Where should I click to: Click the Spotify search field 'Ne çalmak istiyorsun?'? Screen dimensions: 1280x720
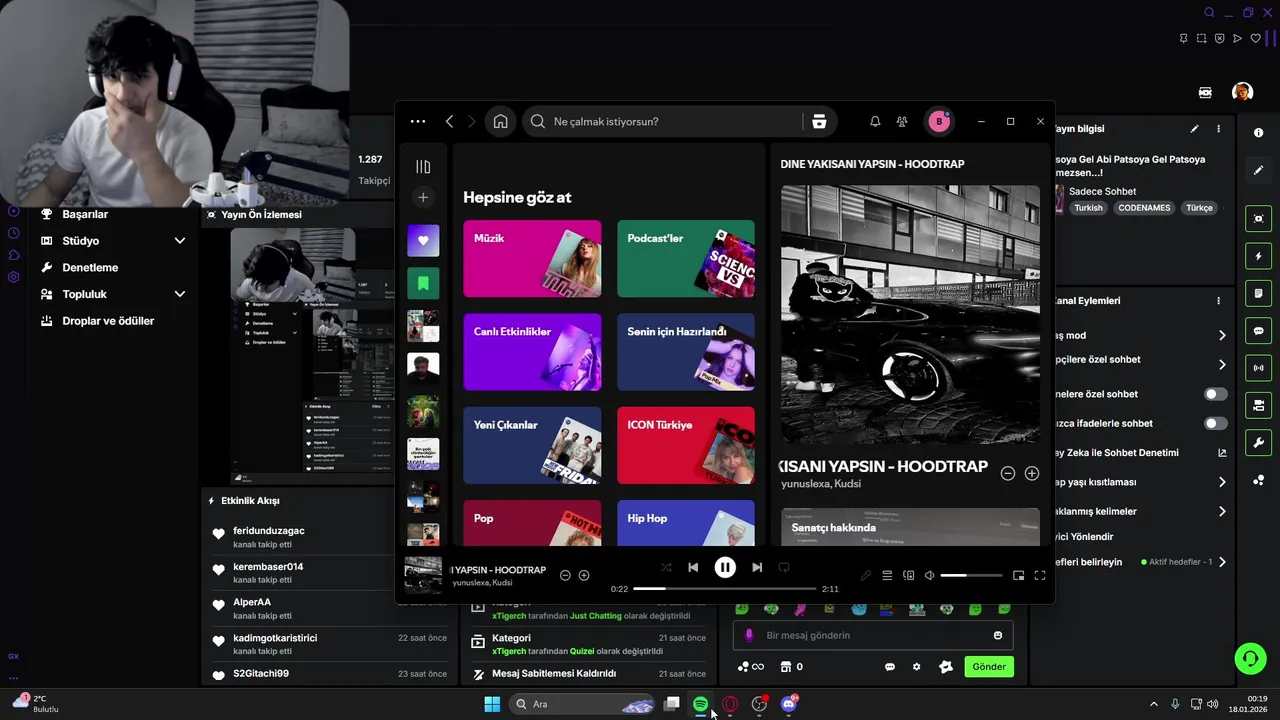pos(665,121)
